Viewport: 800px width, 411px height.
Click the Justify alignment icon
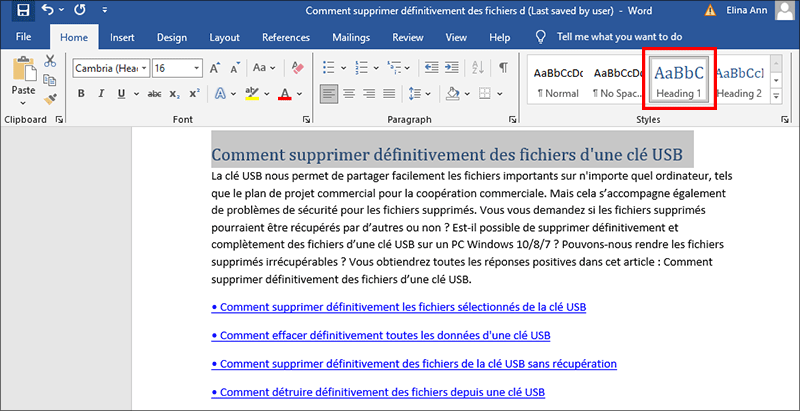389,94
